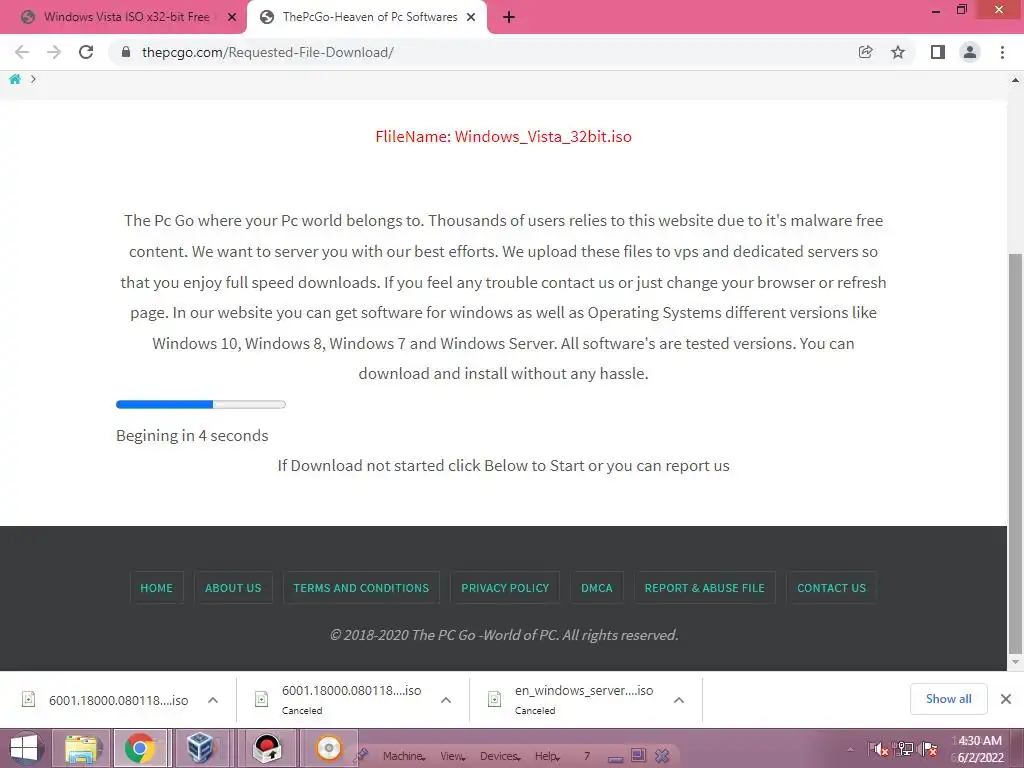Click the download progress bar

200,404
